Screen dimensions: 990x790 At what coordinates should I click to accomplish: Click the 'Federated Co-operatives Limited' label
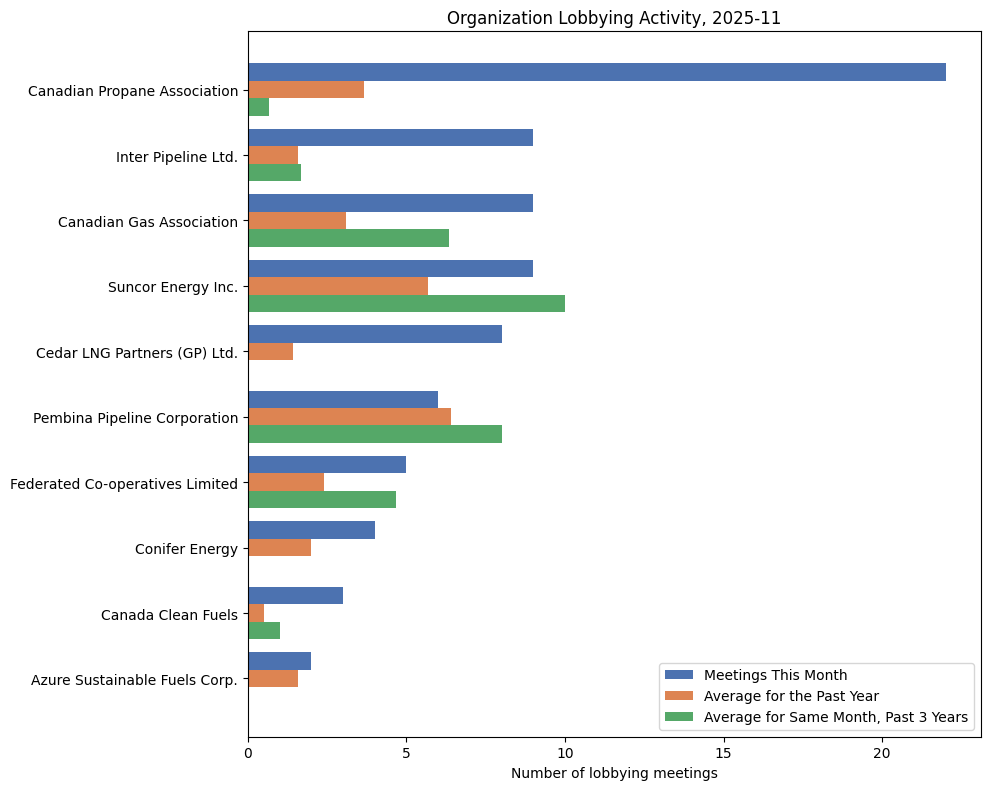click(124, 483)
